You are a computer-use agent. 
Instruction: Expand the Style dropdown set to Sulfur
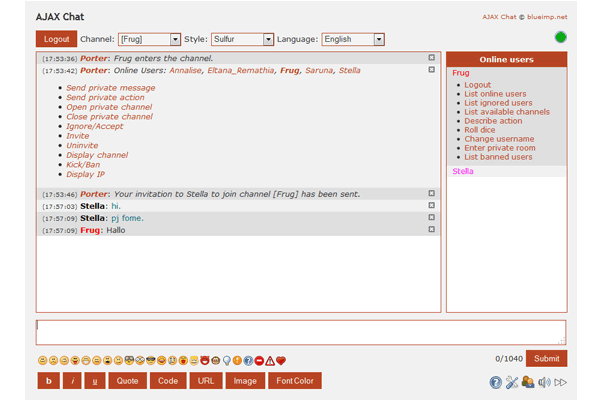(241, 39)
